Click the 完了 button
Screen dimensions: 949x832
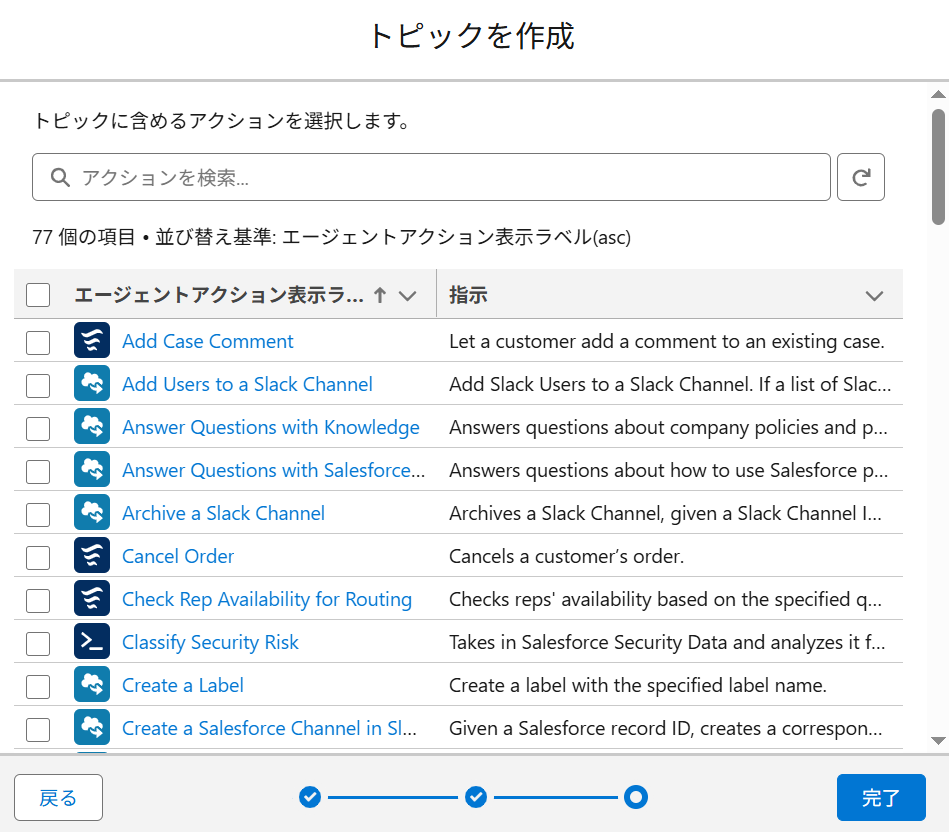coord(881,797)
